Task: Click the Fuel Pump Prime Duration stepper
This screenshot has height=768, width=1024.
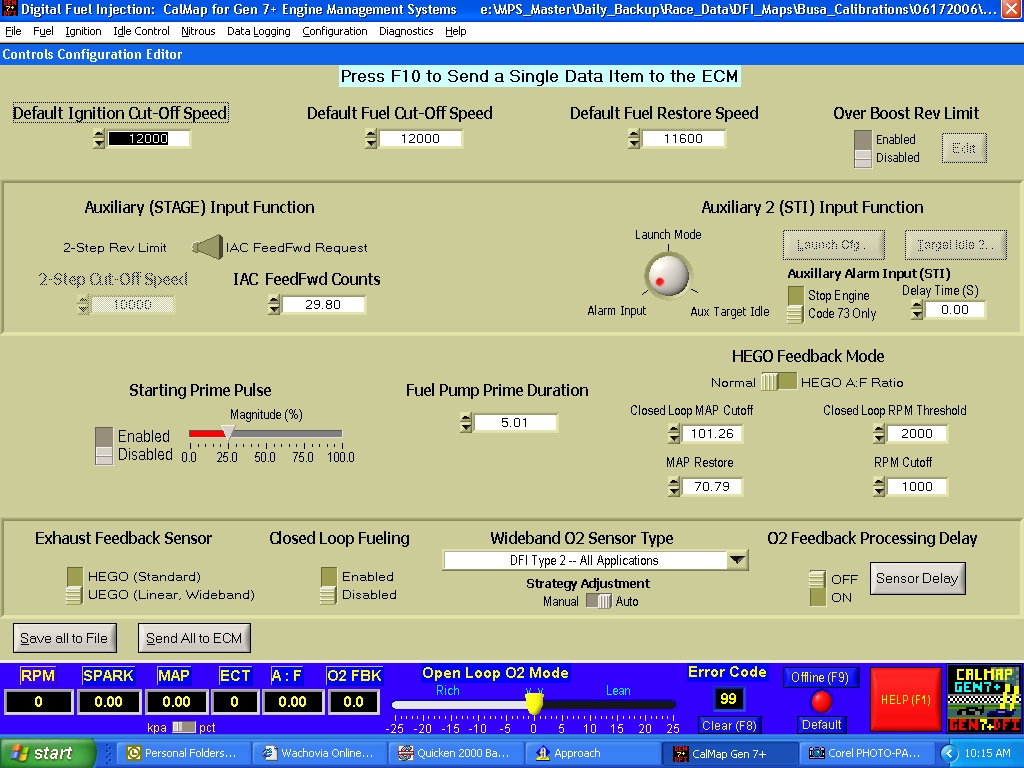Action: coord(465,423)
